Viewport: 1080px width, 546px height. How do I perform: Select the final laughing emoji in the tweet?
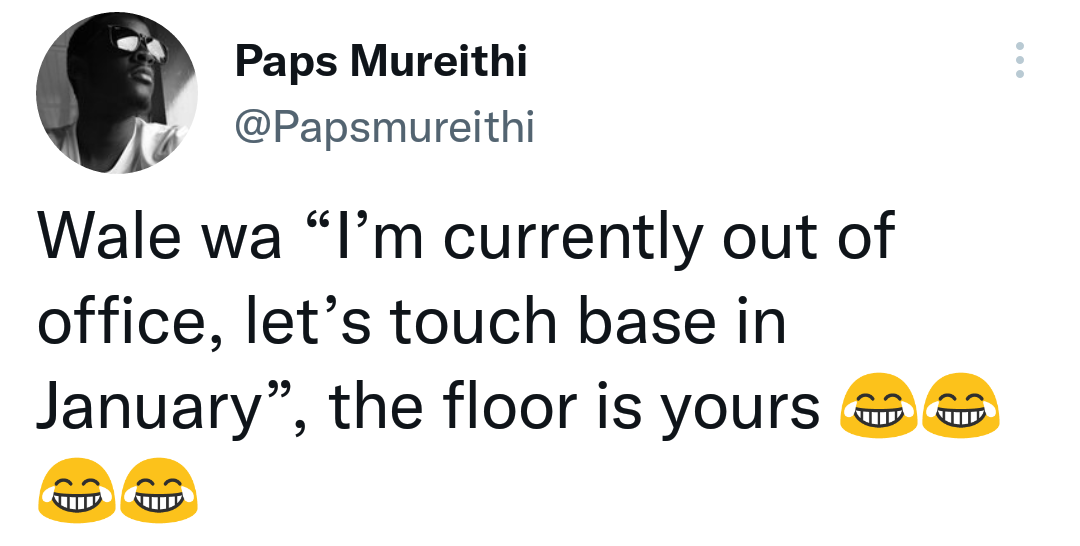click(158, 490)
